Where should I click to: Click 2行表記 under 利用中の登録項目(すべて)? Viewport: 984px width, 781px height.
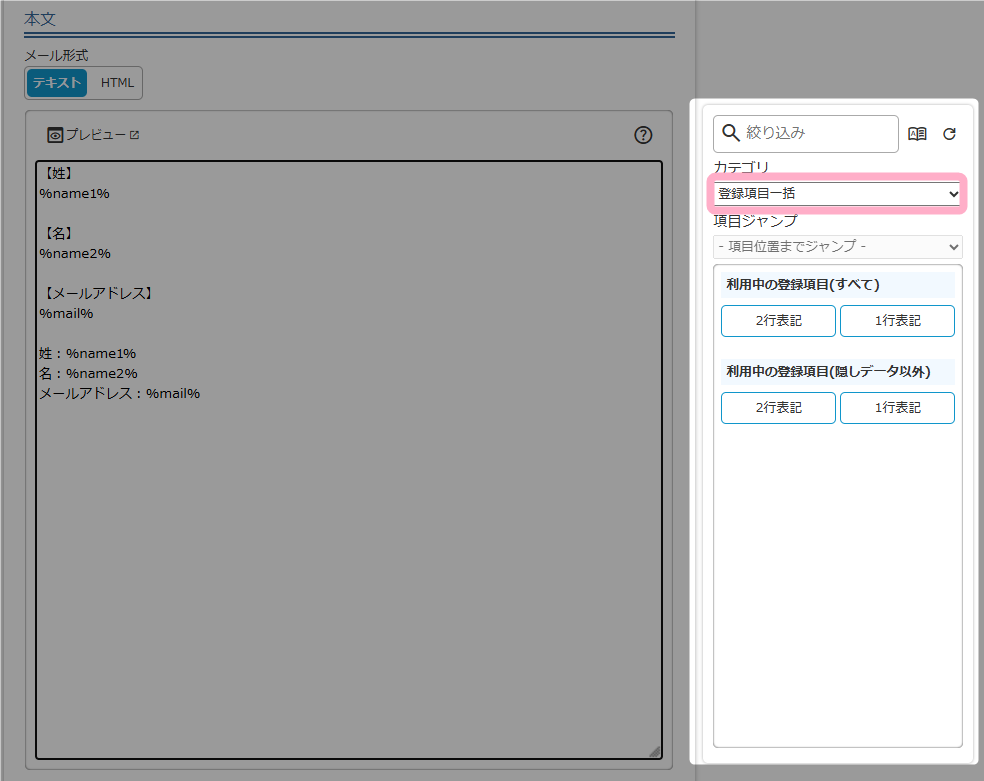[778, 321]
